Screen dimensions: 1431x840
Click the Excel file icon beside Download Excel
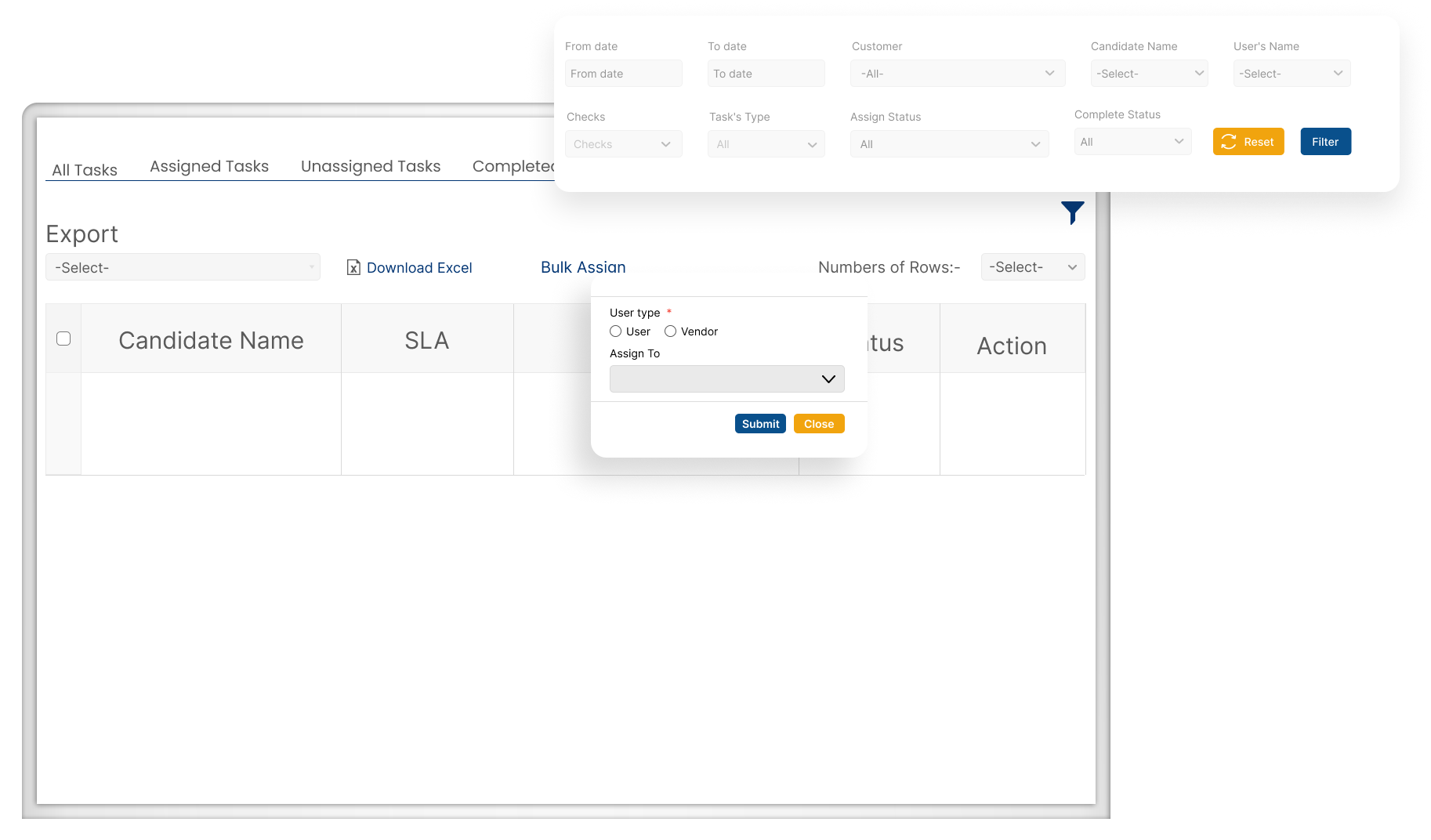click(353, 268)
